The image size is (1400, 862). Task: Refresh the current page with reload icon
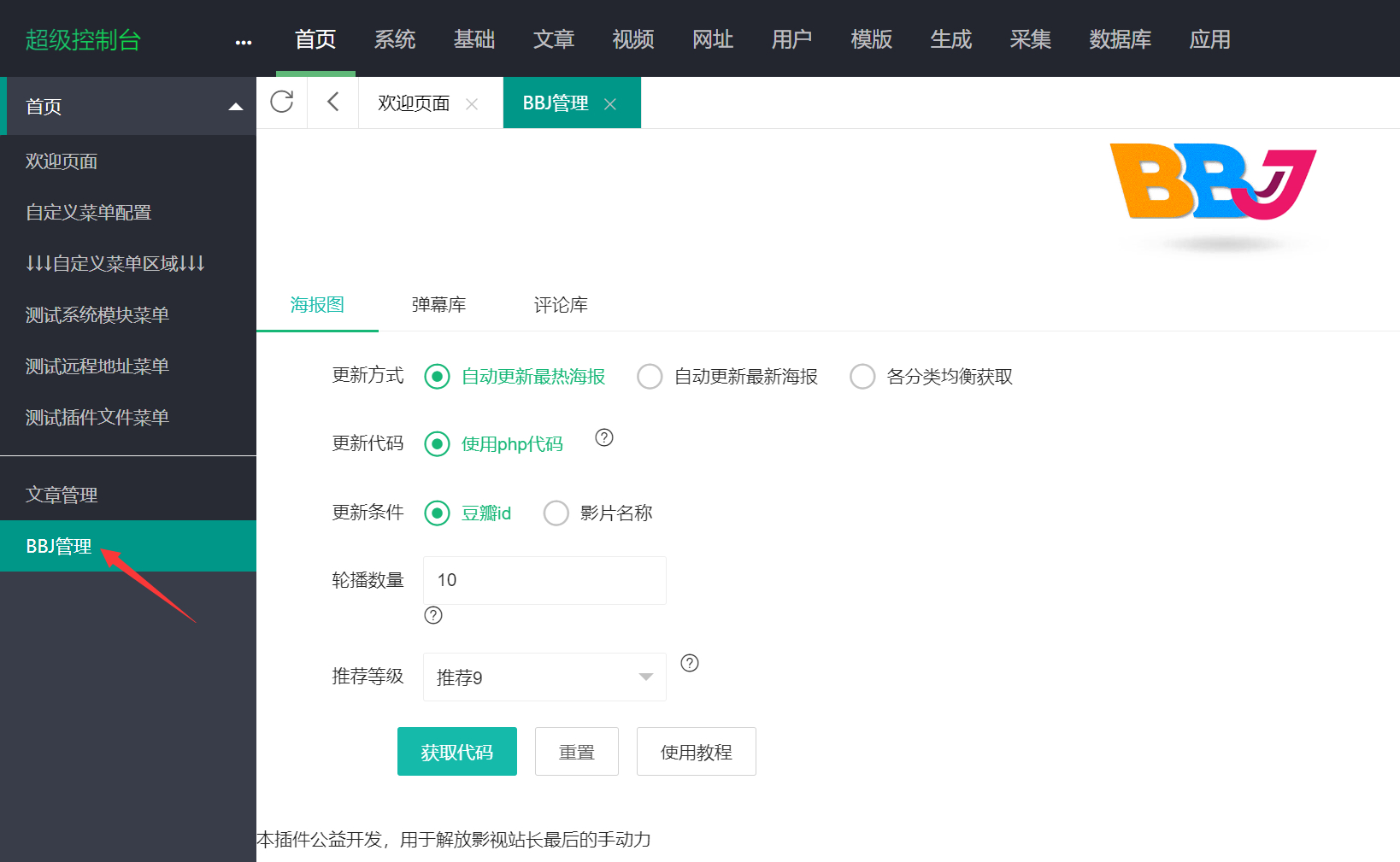pos(283,102)
